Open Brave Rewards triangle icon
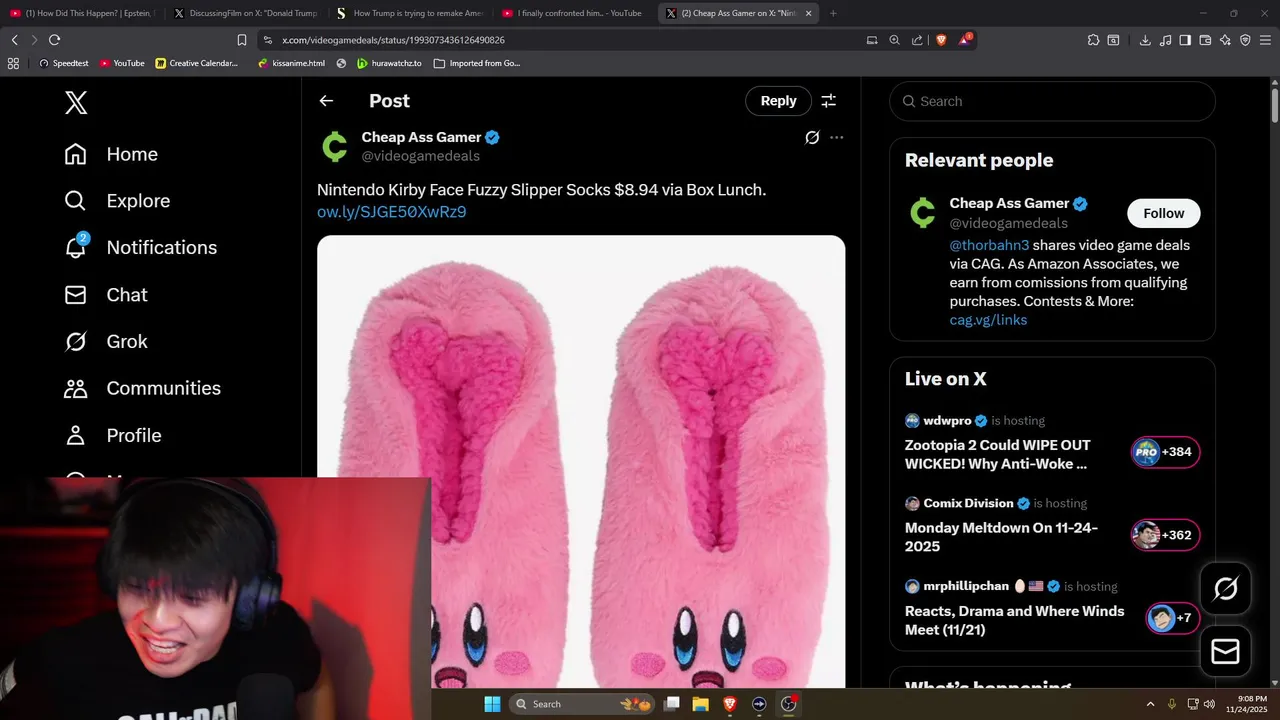Image resolution: width=1280 pixels, height=720 pixels. click(965, 40)
